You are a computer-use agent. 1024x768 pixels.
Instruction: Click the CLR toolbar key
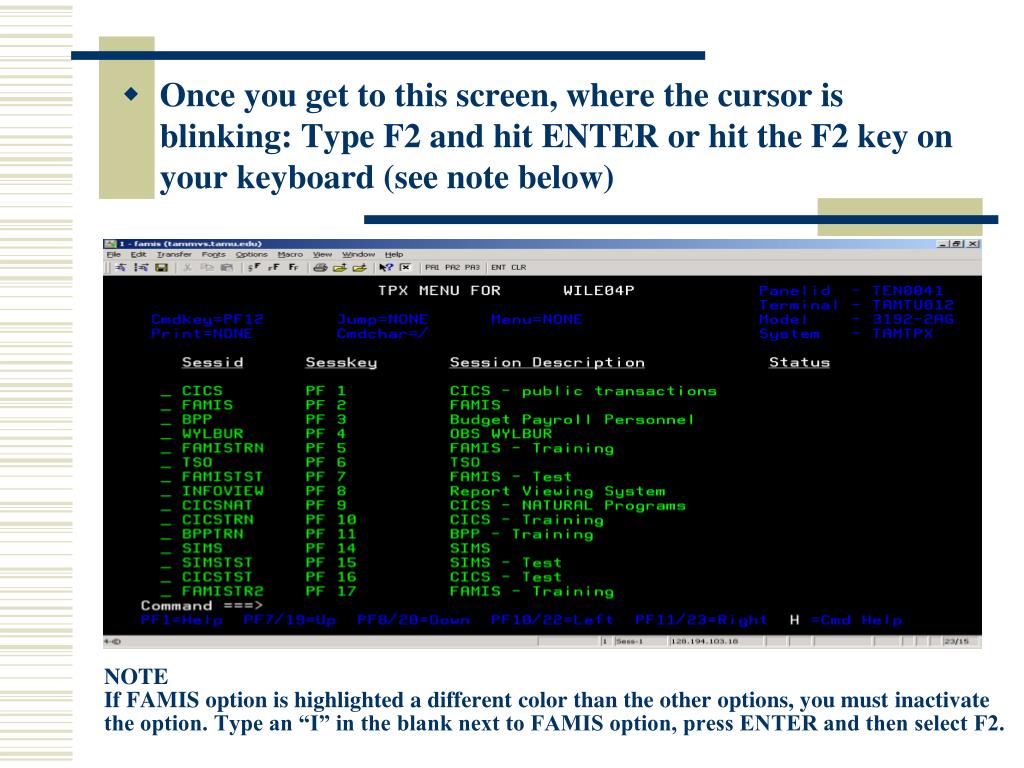pos(519,267)
